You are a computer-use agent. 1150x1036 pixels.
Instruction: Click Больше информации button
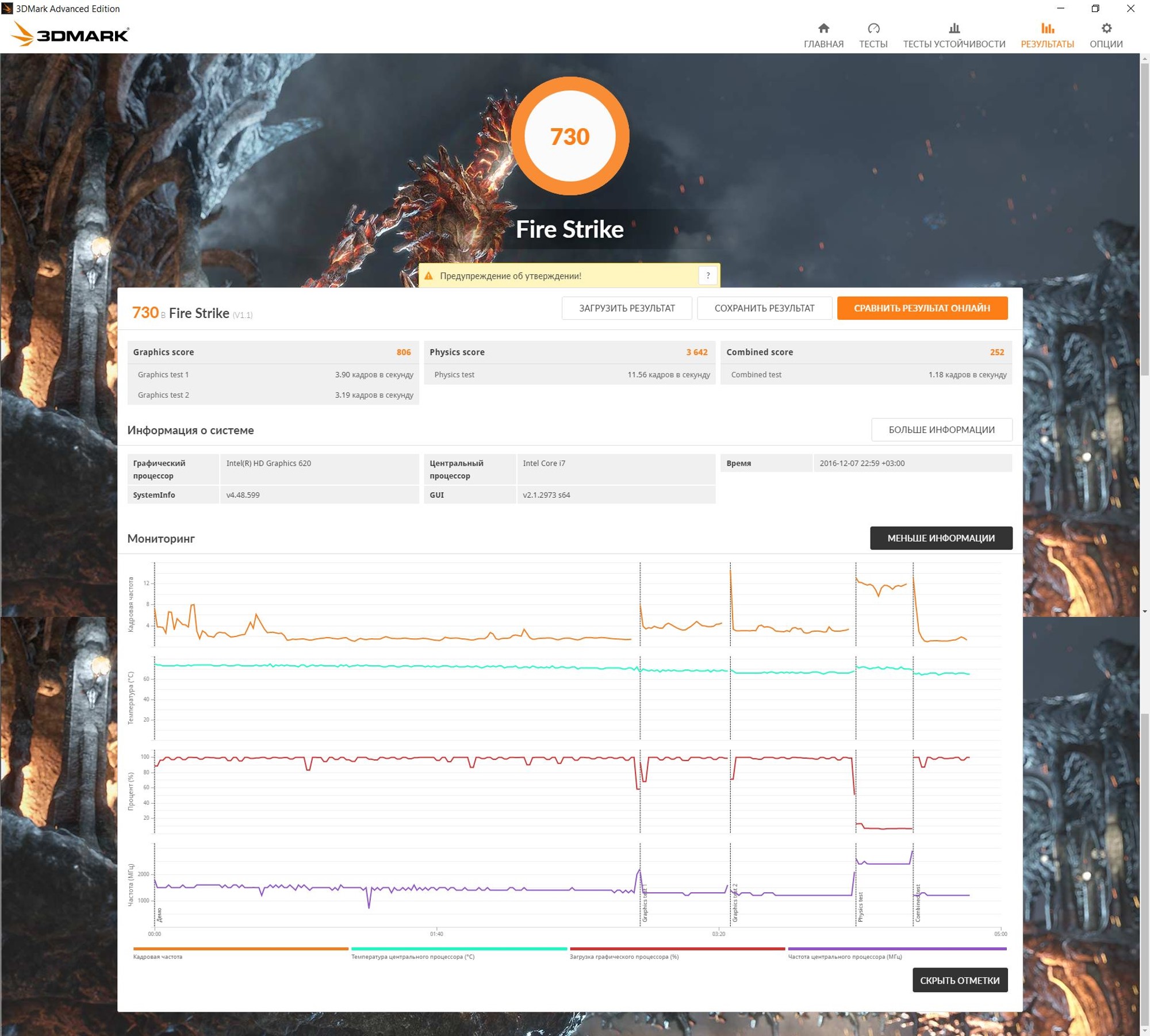pos(941,429)
